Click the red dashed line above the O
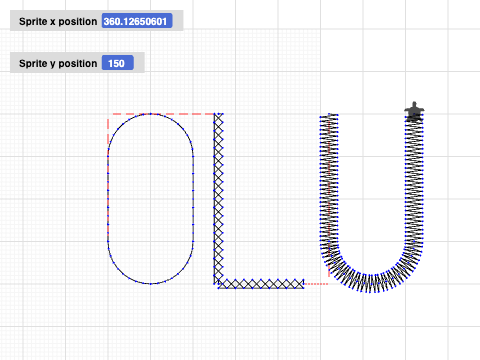Viewport: 480px width, 360px height. tap(163, 114)
